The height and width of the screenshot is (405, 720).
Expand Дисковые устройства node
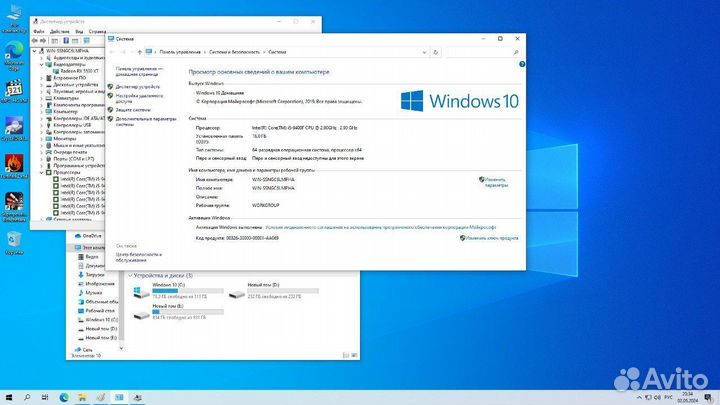tap(41, 85)
